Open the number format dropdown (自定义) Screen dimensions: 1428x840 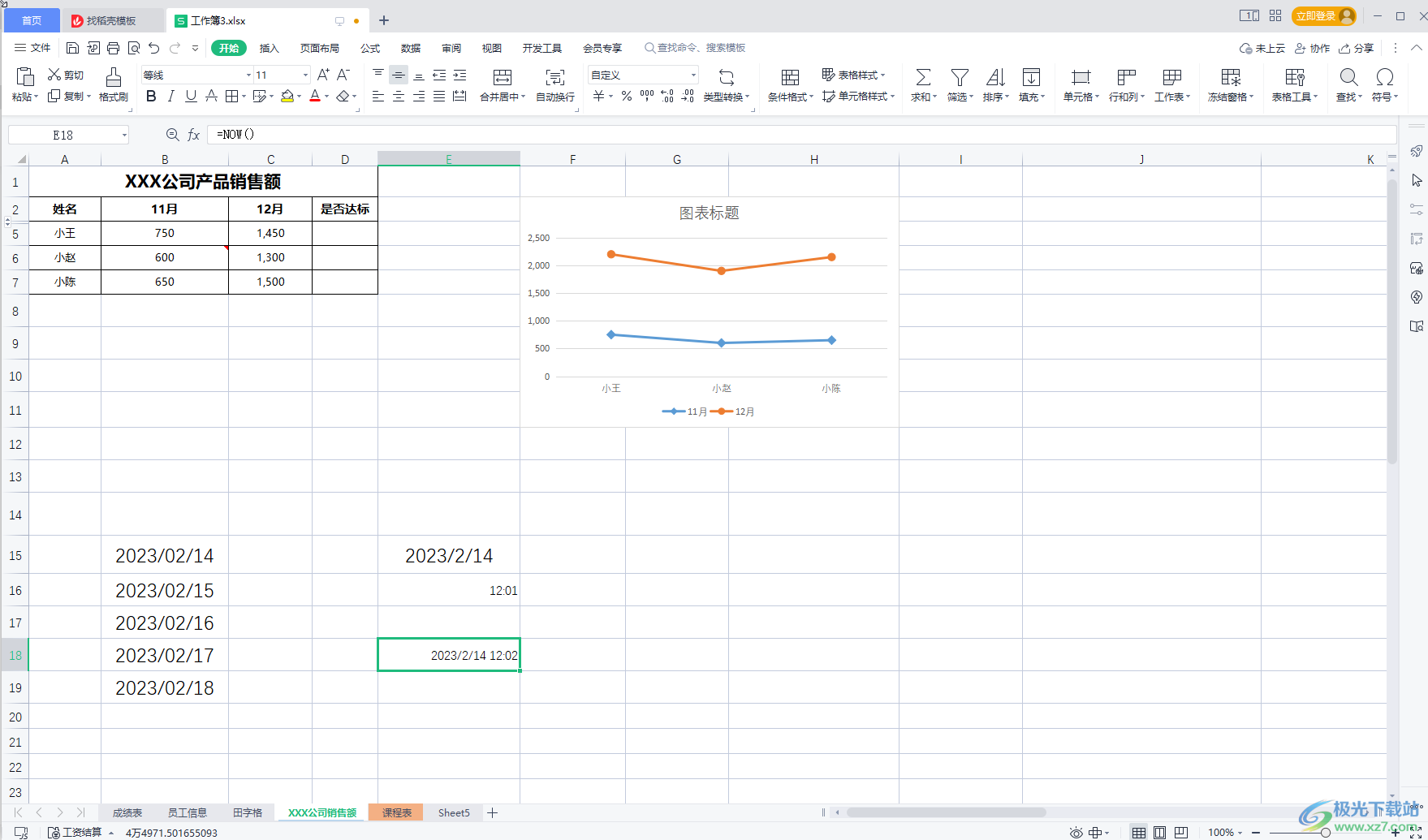pos(693,75)
